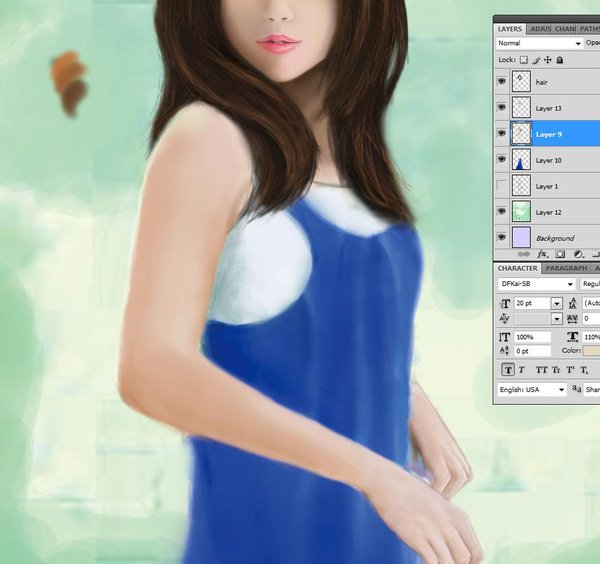Toggle Small Caps Tr button
Viewport: 600px width, 564px height.
click(x=556, y=370)
